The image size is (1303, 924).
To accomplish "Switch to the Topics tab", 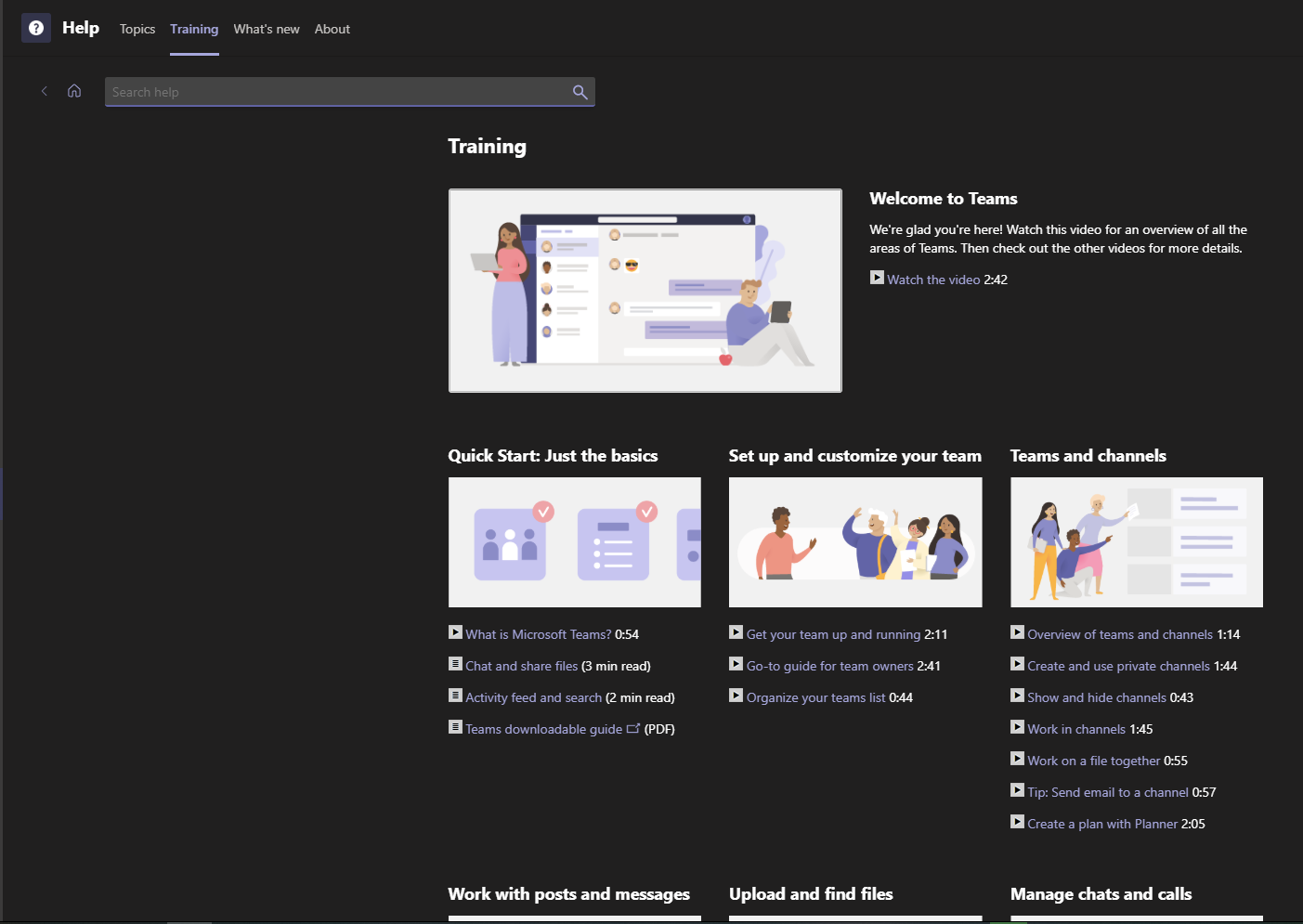I will pyautogui.click(x=137, y=29).
